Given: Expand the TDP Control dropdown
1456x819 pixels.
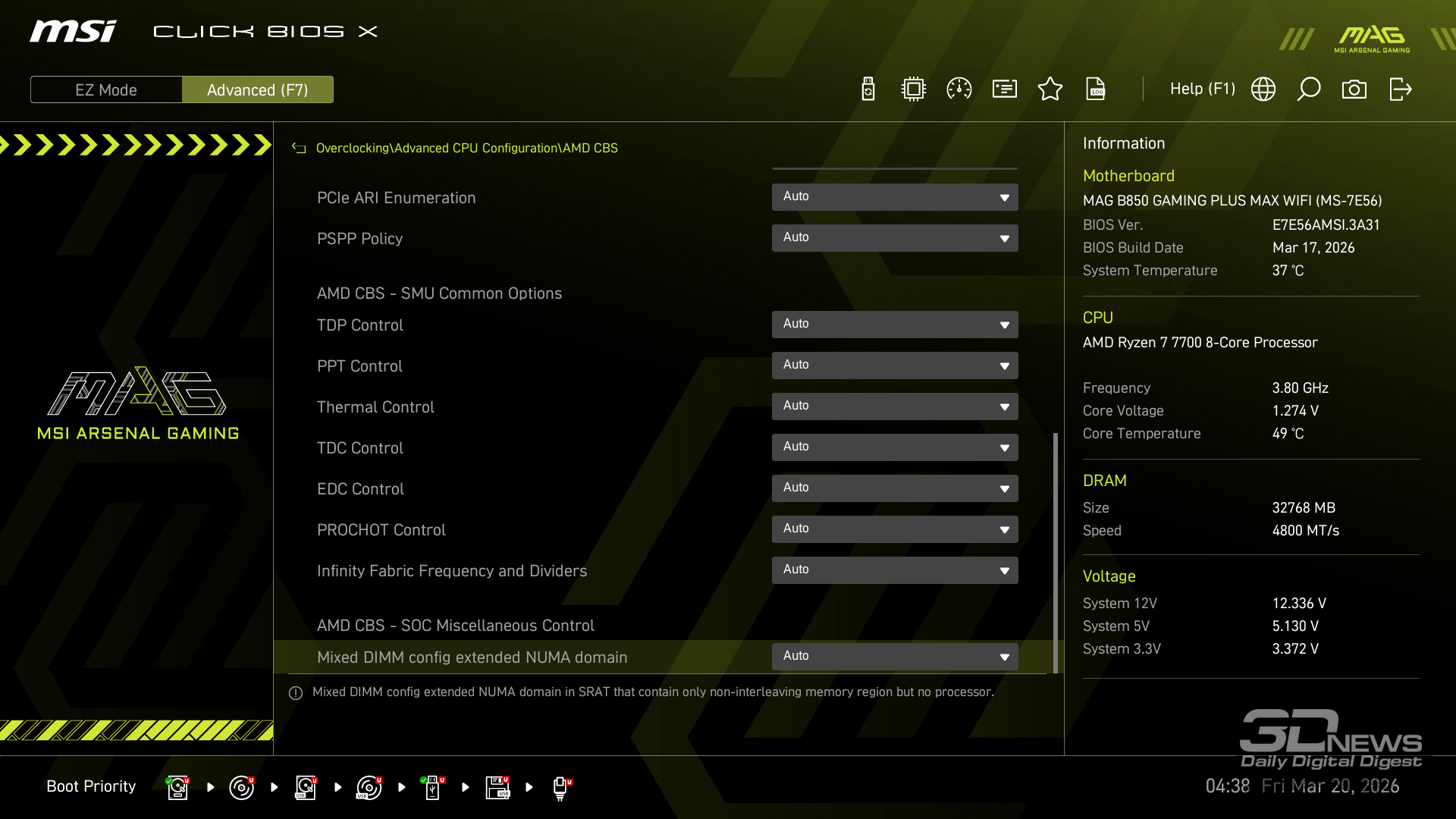Looking at the screenshot, I should [895, 325].
